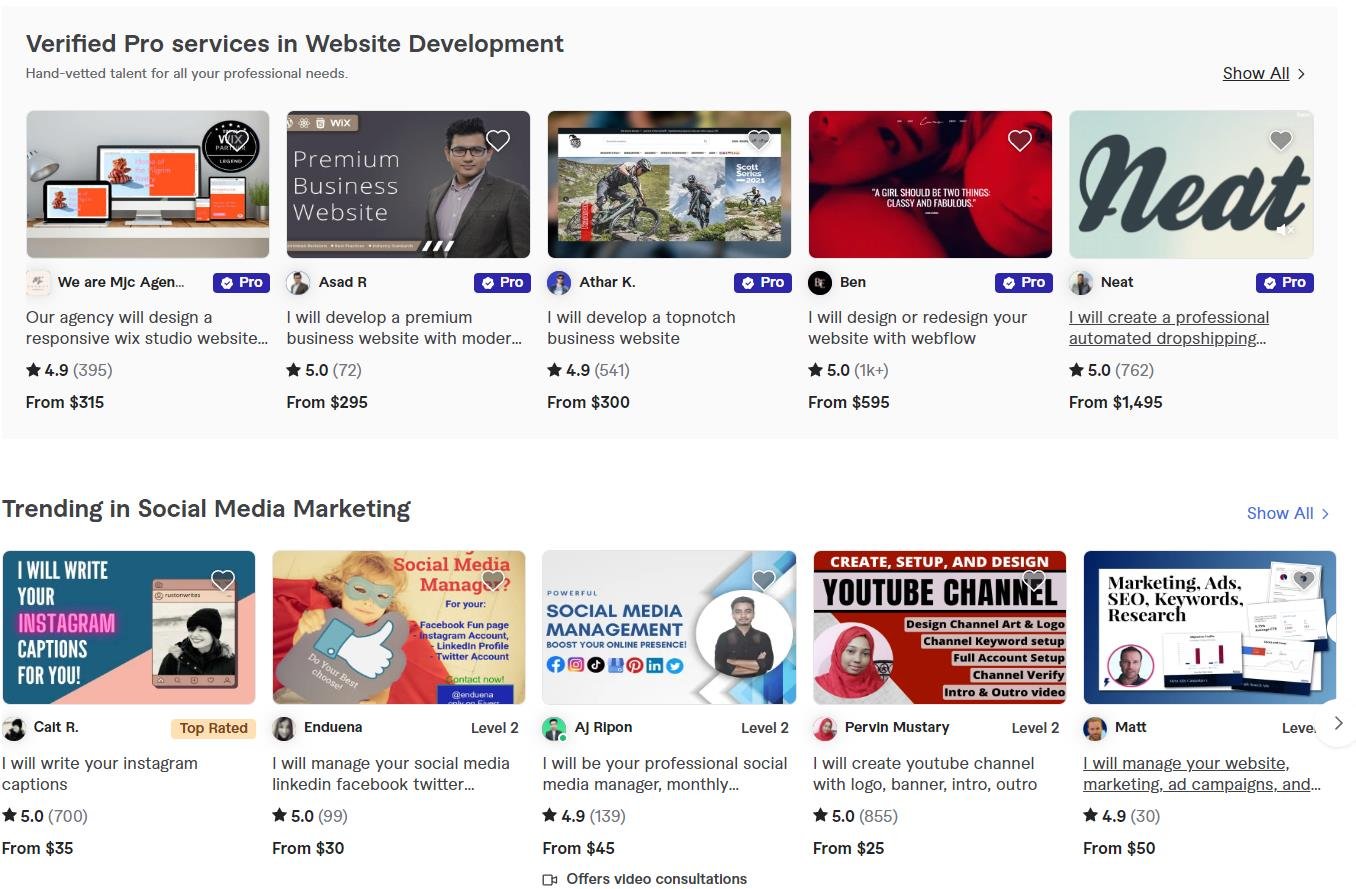Image resolution: width=1356 pixels, height=889 pixels.
Task: Click seller name Enduena
Action: (333, 727)
